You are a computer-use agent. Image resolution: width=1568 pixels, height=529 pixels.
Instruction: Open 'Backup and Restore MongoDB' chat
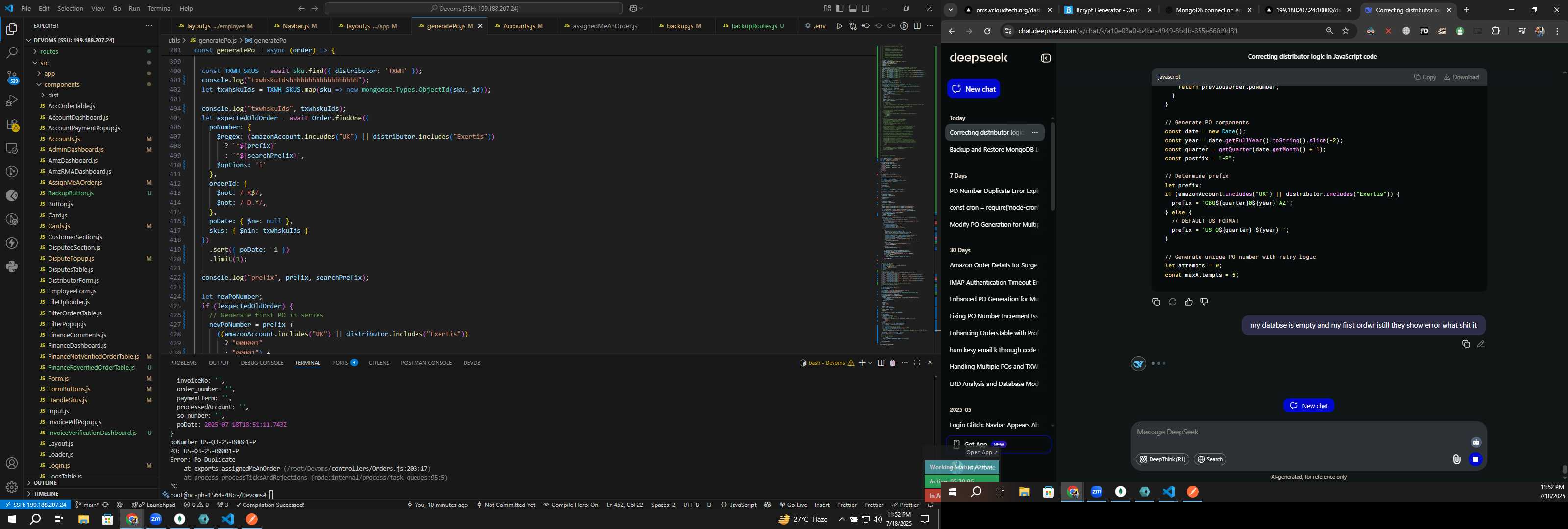coord(994,150)
